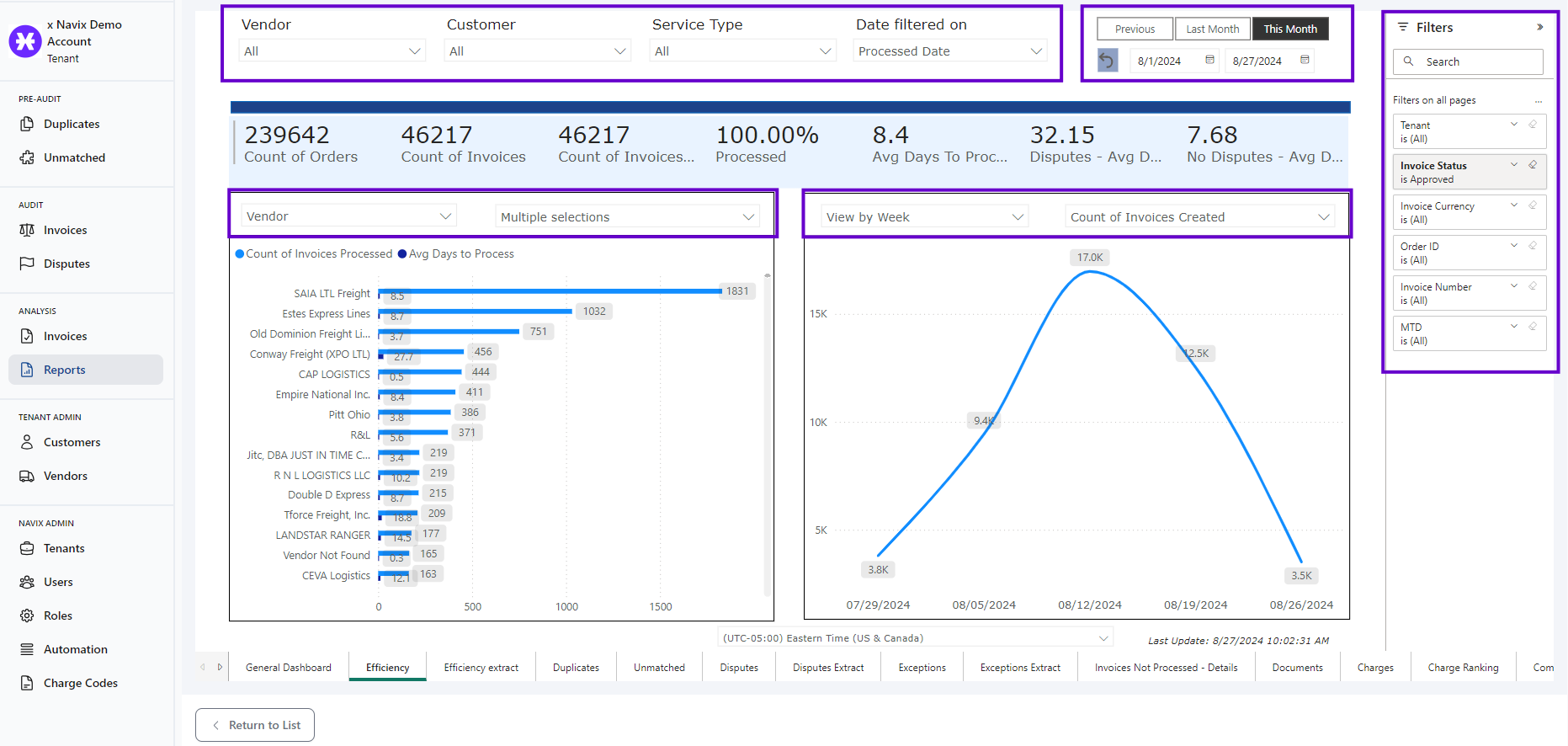Image resolution: width=1568 pixels, height=746 pixels.
Task: Expand the Tenant filter card
Action: (1514, 125)
